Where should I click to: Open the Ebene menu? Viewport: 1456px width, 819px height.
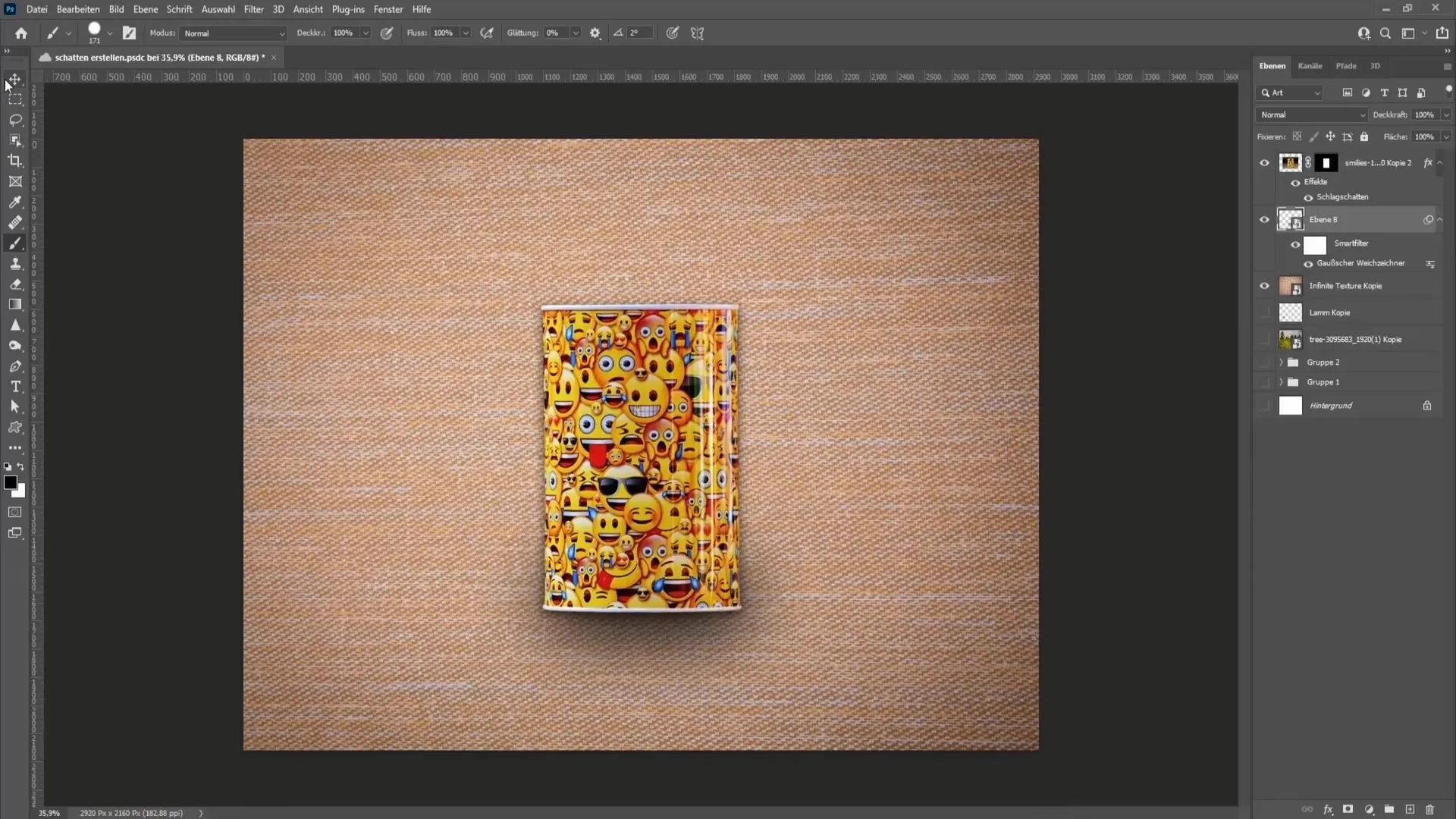[x=146, y=9]
